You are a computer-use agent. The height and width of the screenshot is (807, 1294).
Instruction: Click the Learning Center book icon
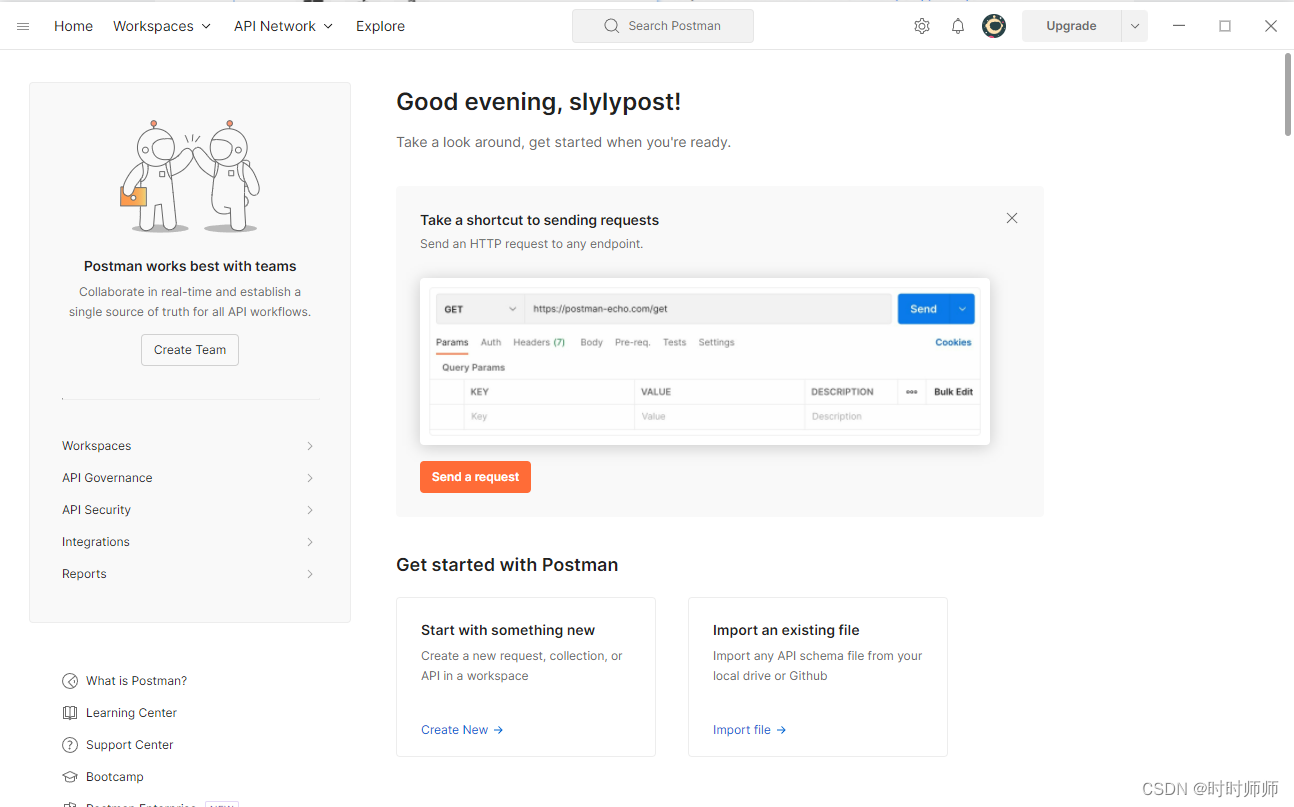[x=70, y=713]
